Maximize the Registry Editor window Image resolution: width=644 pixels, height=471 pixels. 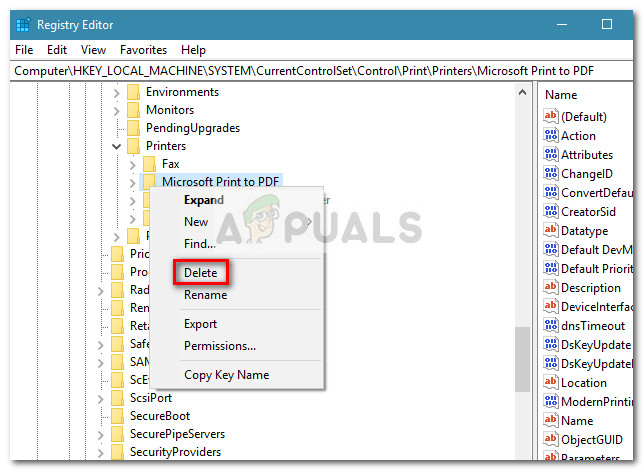click(607, 24)
